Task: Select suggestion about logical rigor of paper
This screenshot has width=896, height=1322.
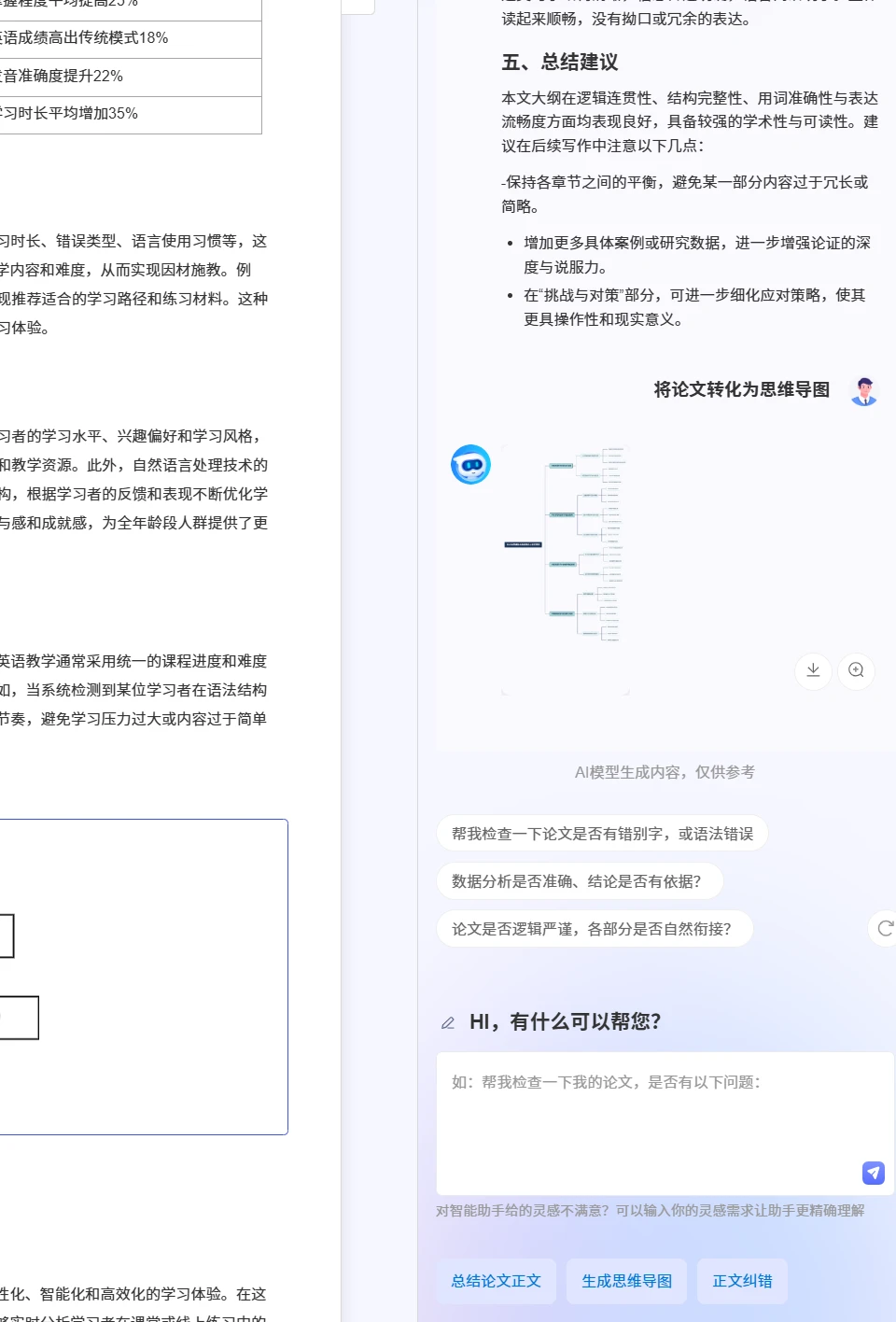Action: tap(595, 928)
